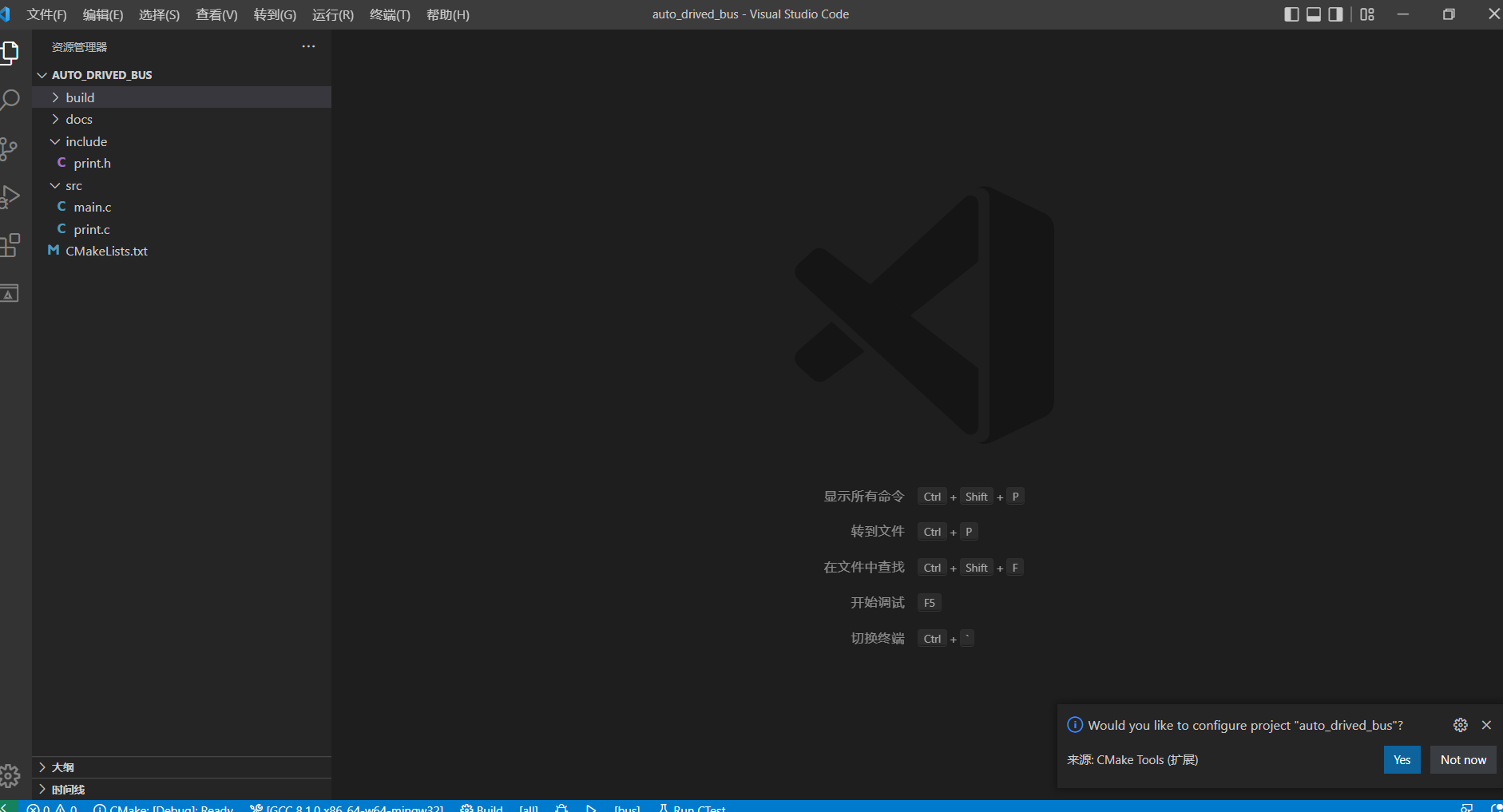Open the Manage gear in activity bar
Viewport: 1503px width, 812px height.
click(10, 774)
